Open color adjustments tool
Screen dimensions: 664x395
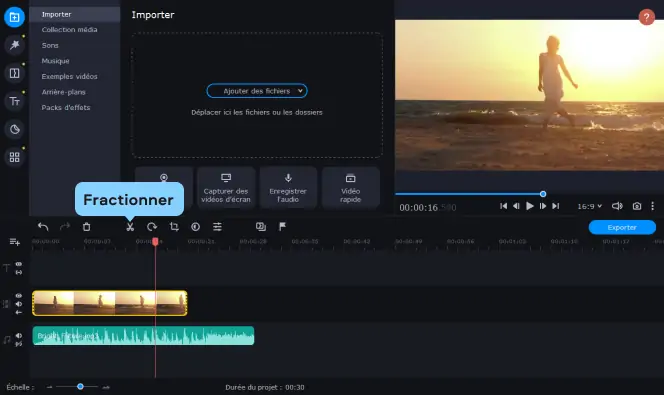[x=195, y=227]
